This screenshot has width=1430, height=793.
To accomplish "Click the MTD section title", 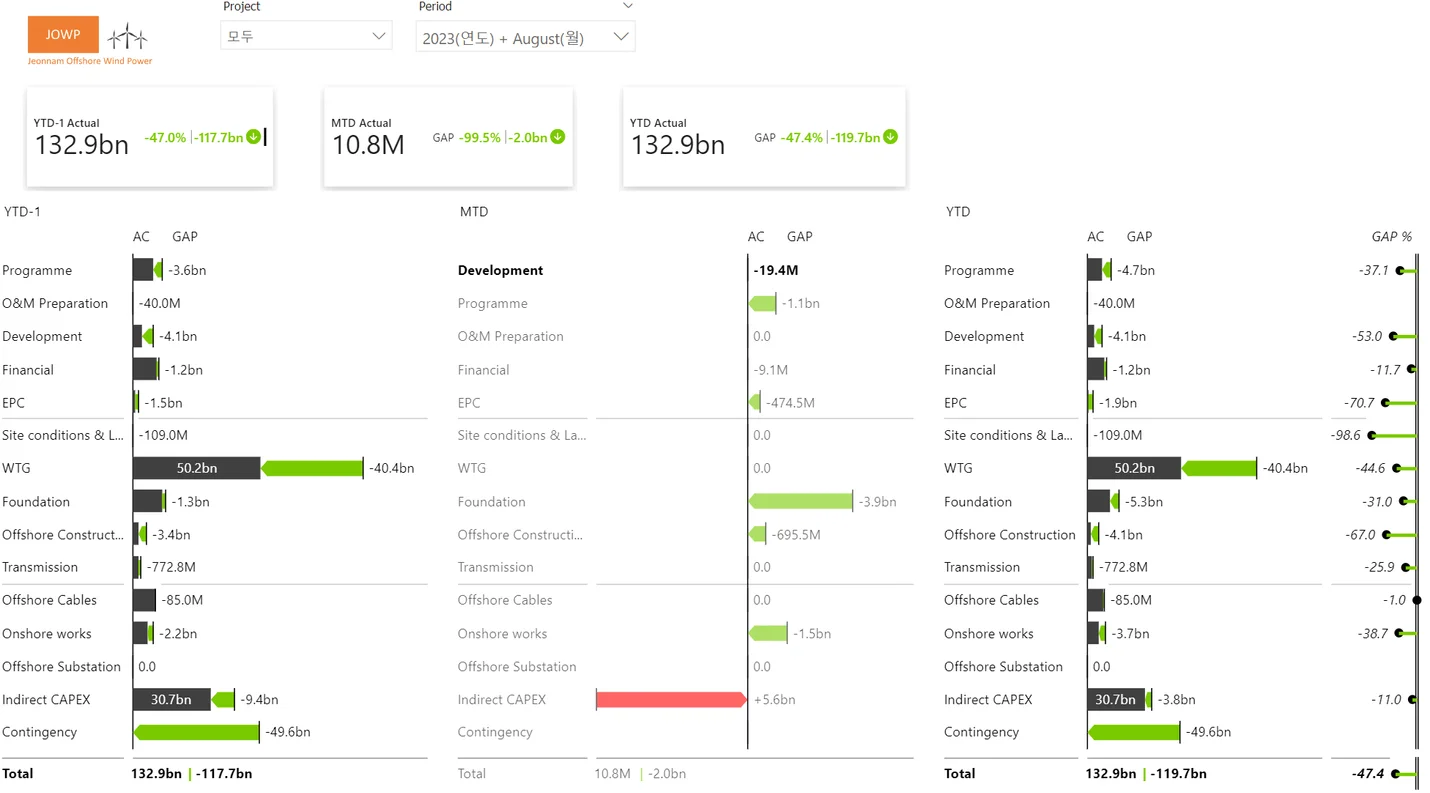I will (x=474, y=212).
